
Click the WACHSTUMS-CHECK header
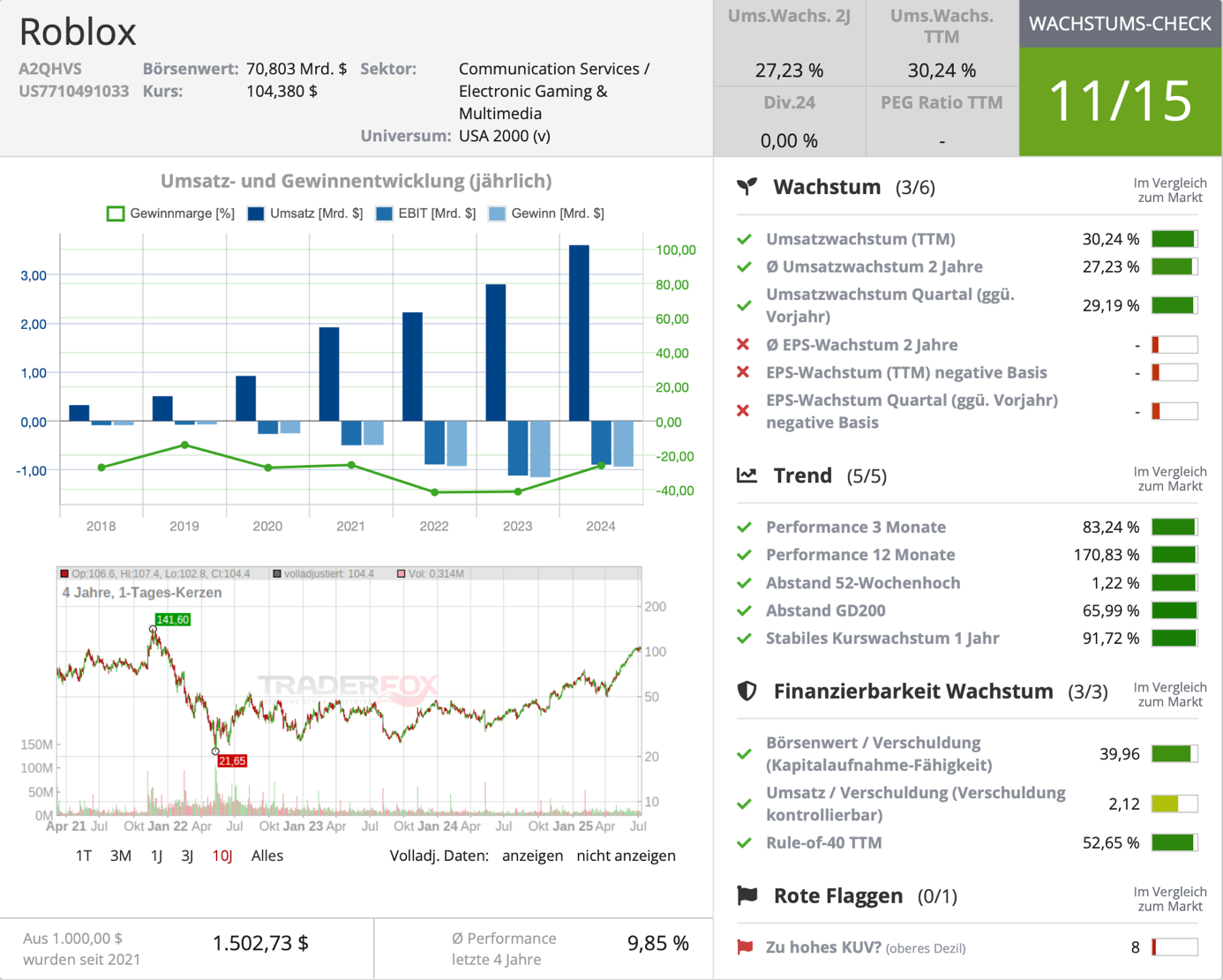click(1121, 24)
